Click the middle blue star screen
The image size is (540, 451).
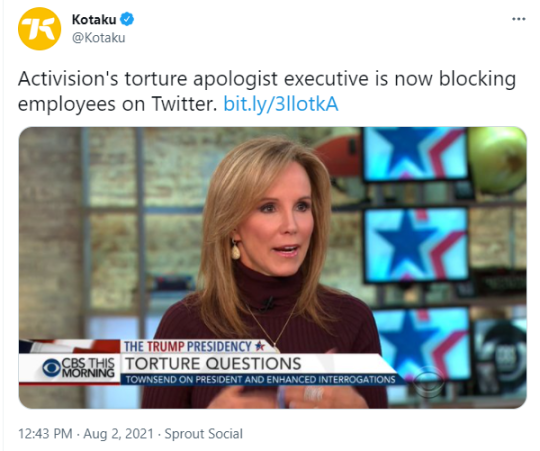tap(416, 245)
